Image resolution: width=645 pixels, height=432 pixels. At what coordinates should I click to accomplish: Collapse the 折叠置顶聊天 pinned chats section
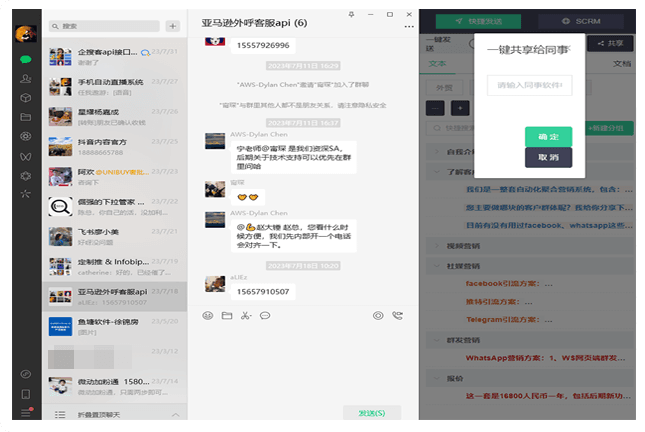(115, 414)
